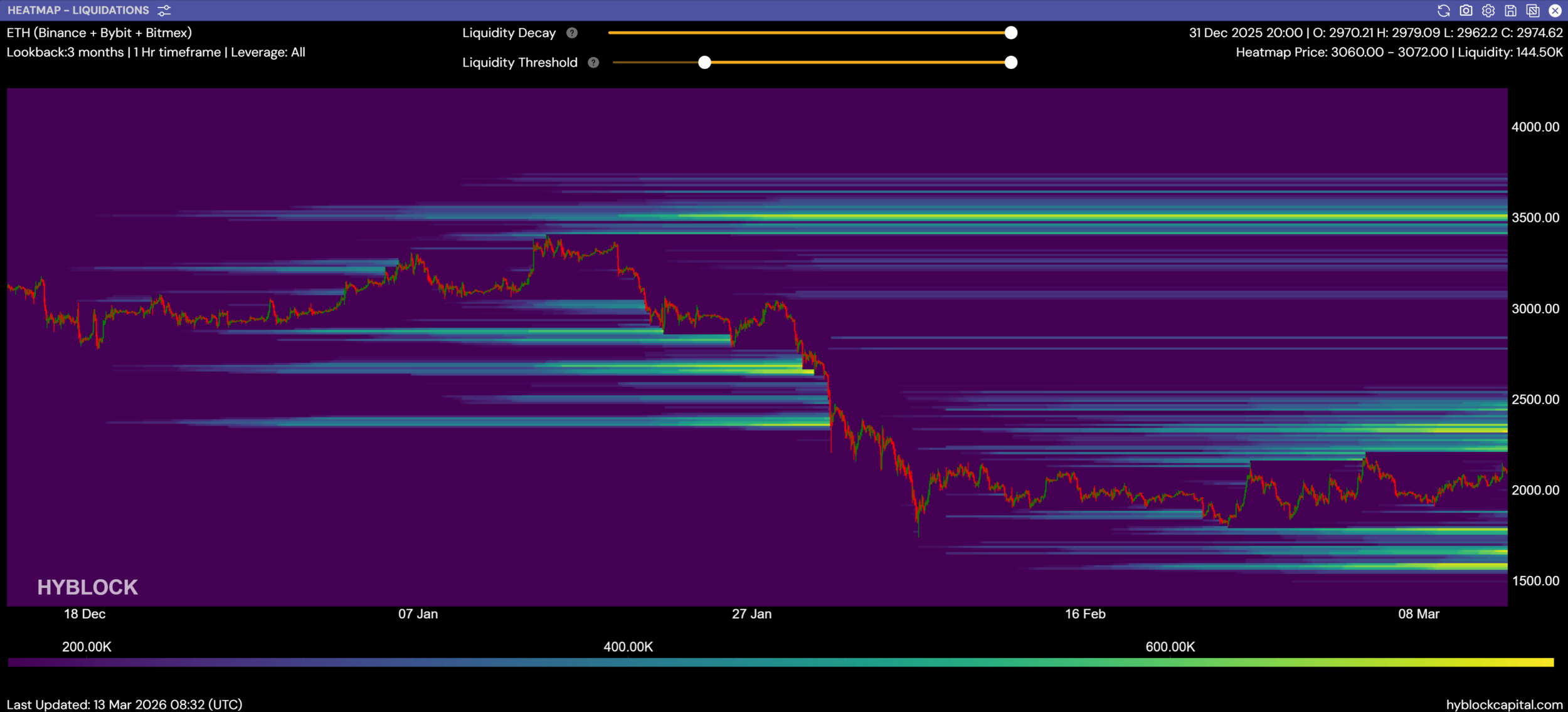Click the HYBLOCK watermark logo
The width and height of the screenshot is (1568, 712).
(87, 587)
